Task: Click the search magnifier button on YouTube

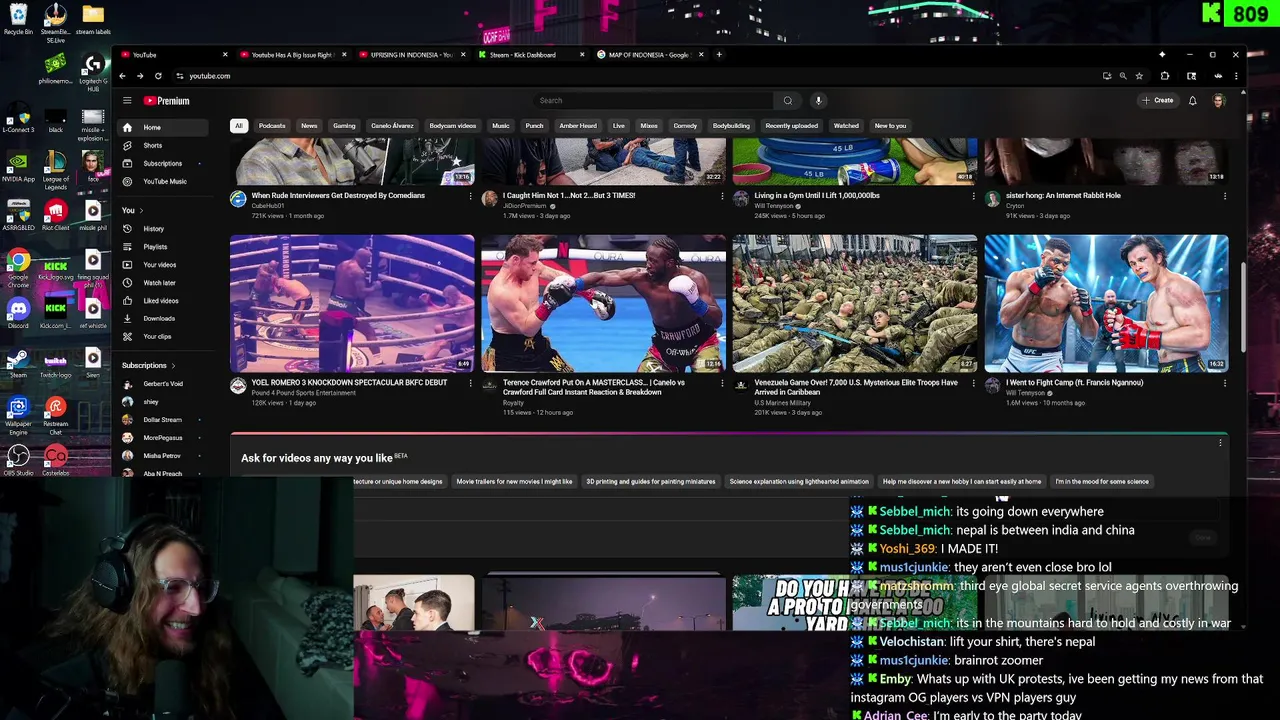Action: [x=788, y=101]
